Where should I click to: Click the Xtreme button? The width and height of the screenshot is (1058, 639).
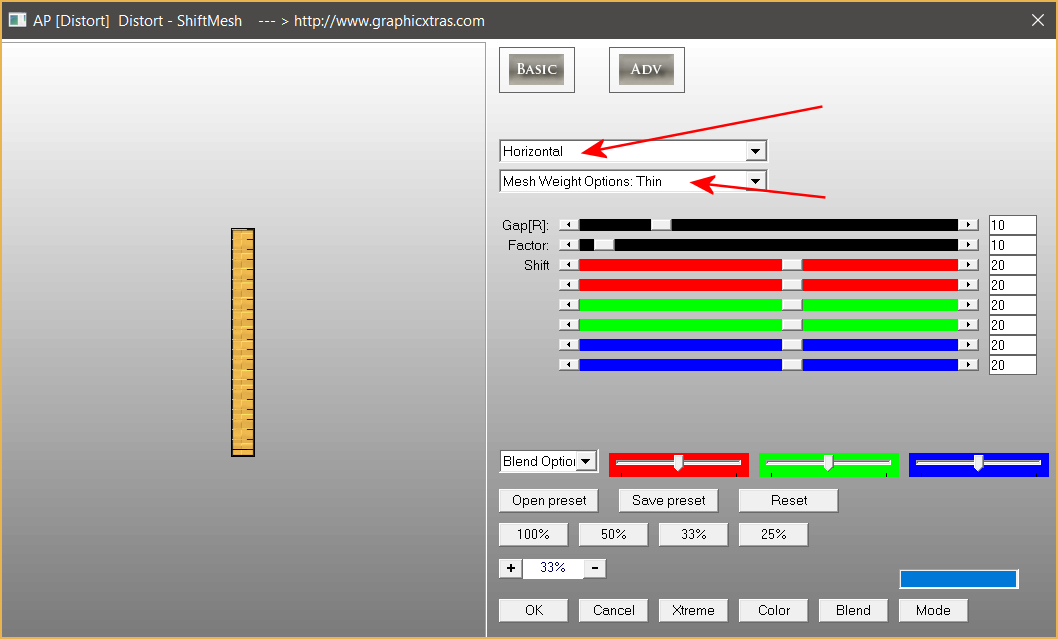tap(693, 610)
